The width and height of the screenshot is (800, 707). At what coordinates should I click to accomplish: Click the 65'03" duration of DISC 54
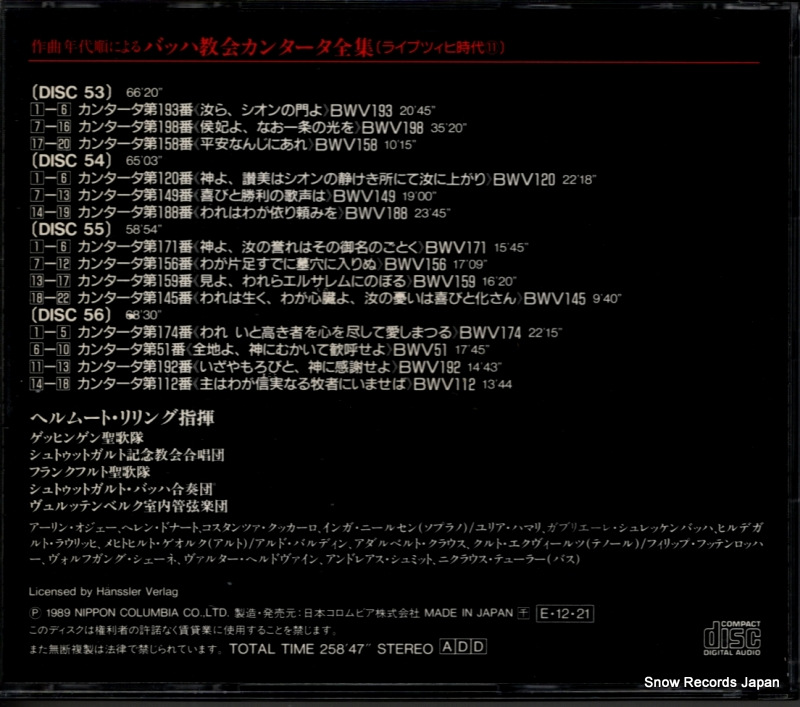(144, 161)
